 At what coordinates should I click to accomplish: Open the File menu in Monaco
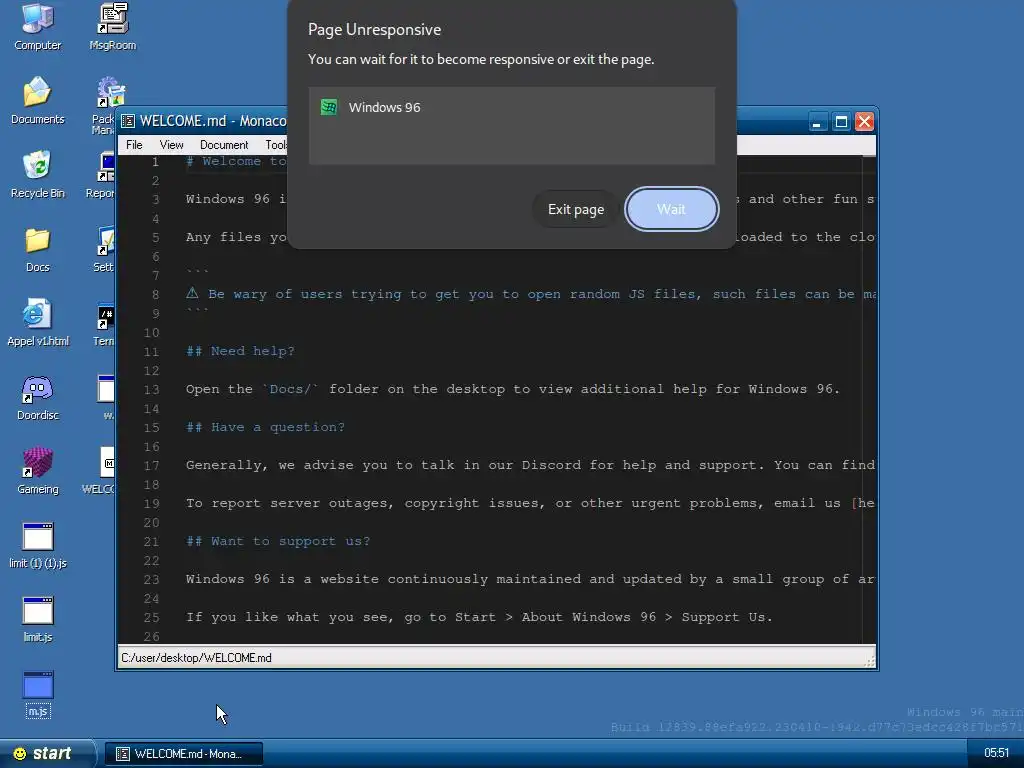click(134, 144)
